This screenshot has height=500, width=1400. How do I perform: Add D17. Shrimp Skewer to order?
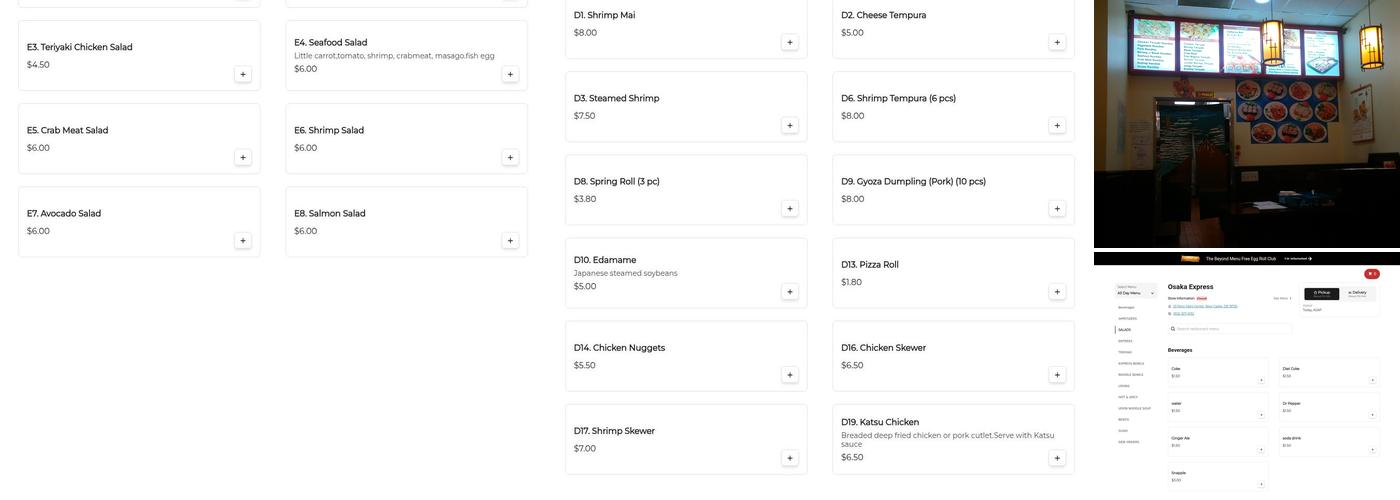790,458
